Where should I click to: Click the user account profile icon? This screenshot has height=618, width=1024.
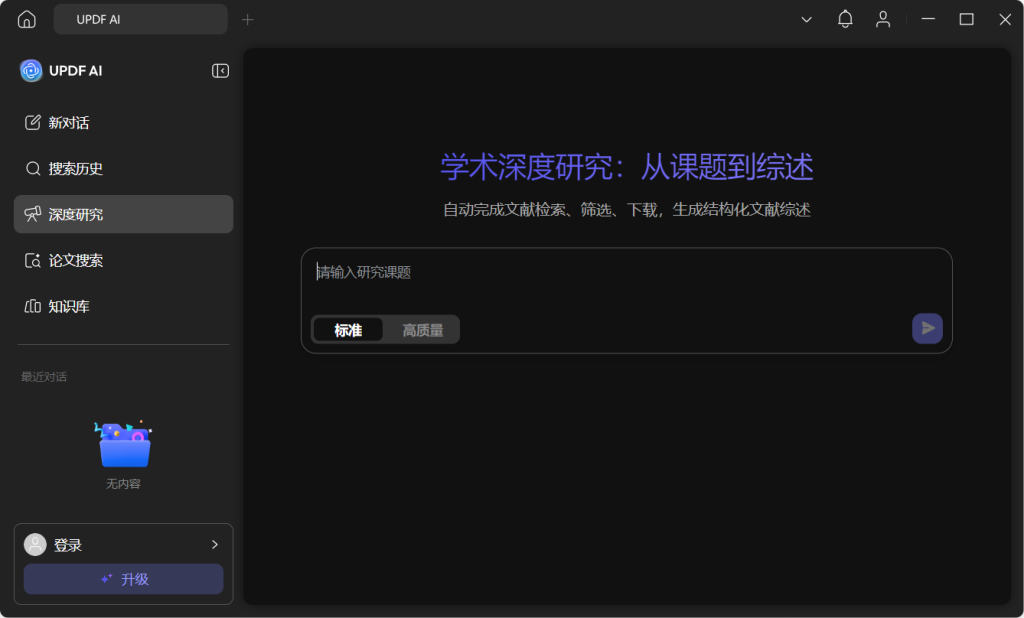tap(883, 19)
